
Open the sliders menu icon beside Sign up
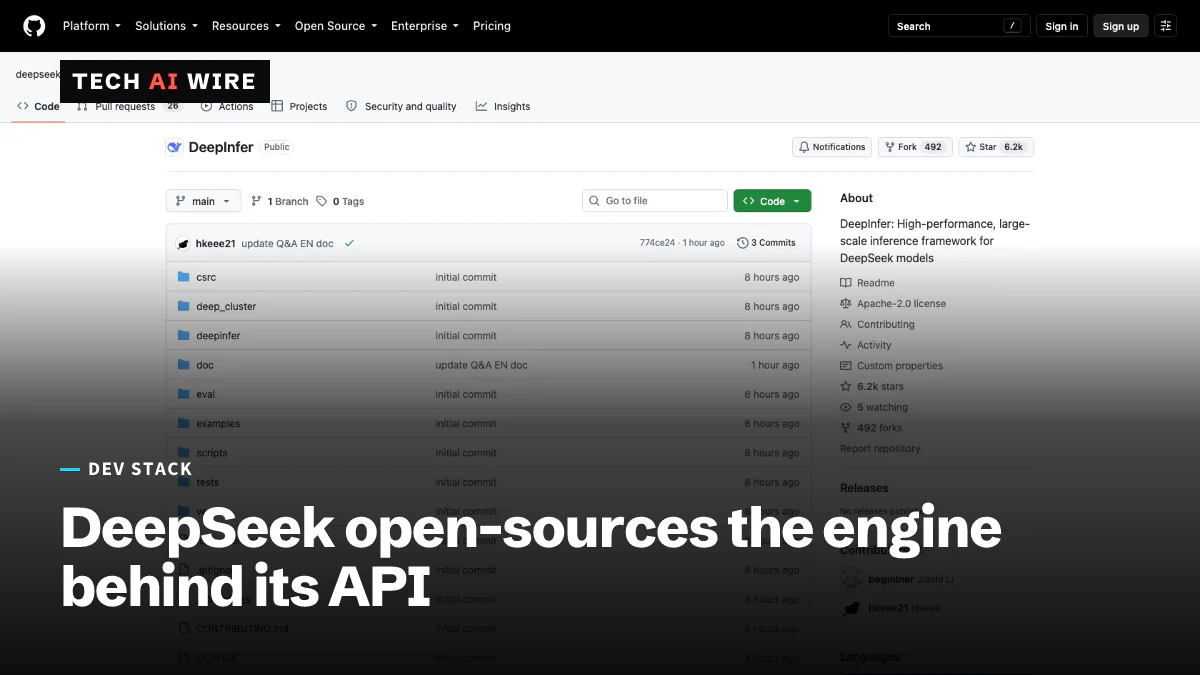[x=1166, y=26]
